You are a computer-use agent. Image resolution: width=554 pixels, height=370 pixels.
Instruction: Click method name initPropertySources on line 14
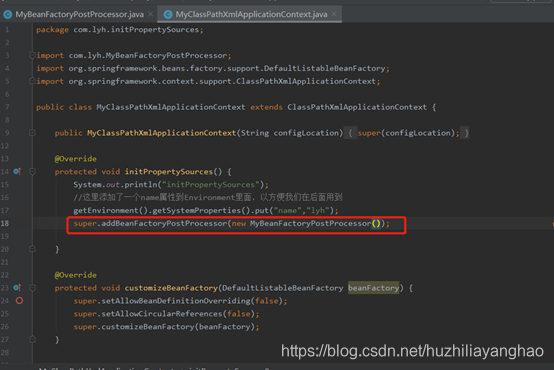click(x=169, y=172)
